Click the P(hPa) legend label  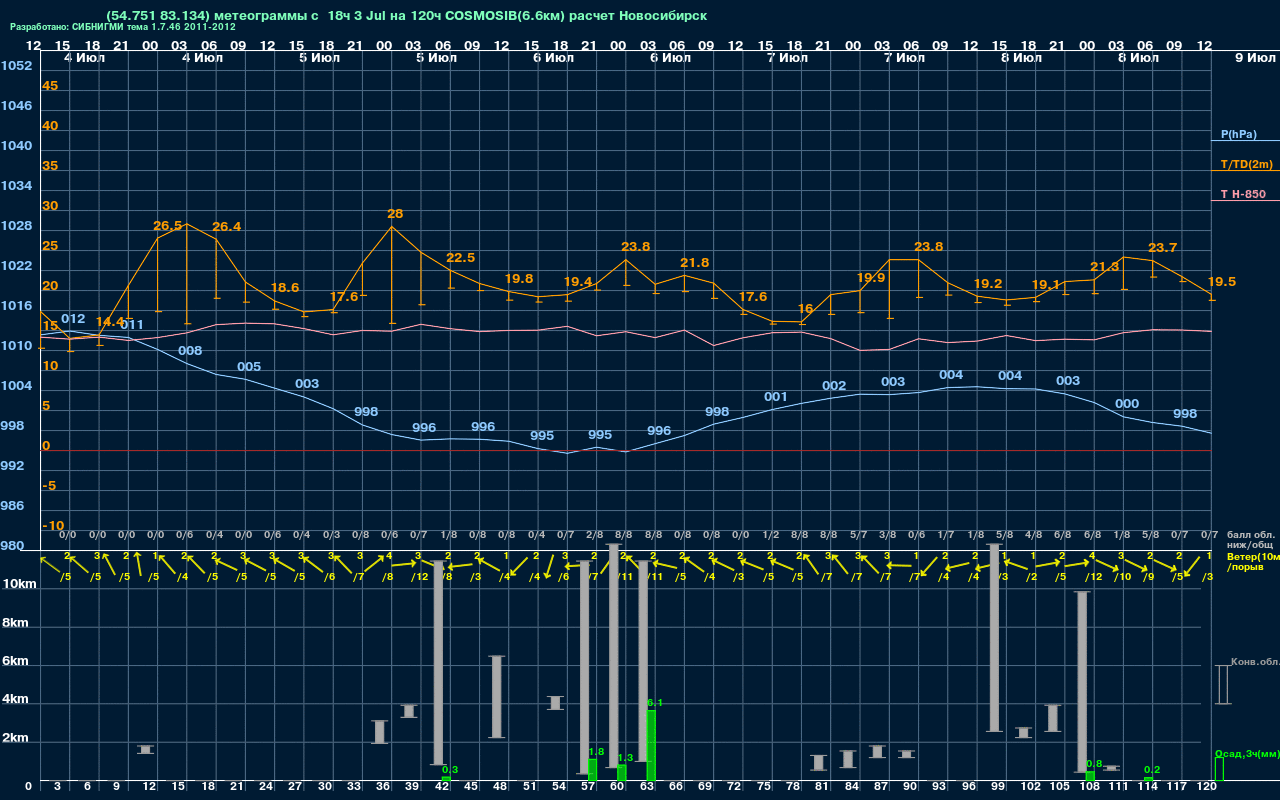pyautogui.click(x=1238, y=134)
